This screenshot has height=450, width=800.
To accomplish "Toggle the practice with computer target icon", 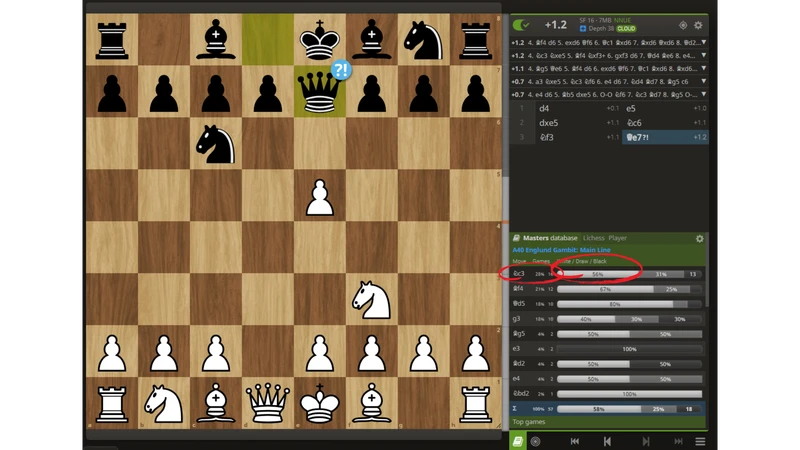I will point(535,441).
